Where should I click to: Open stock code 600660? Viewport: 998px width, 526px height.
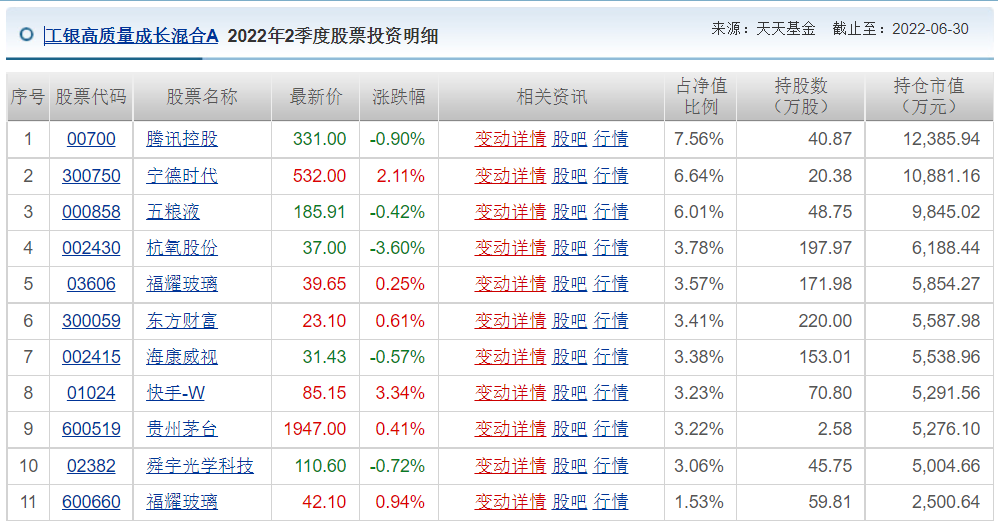click(x=91, y=502)
